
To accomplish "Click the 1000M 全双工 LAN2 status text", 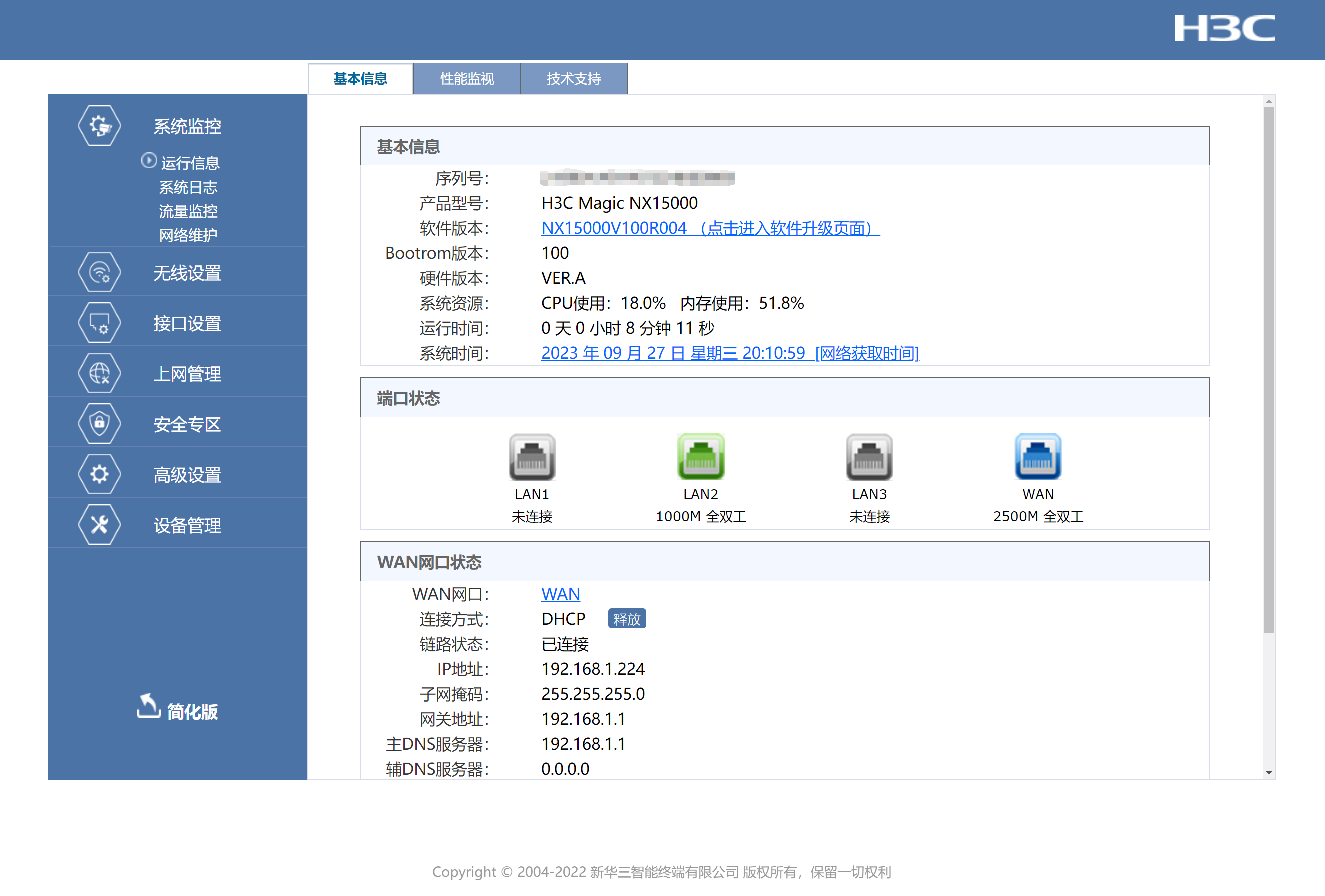I will (701, 517).
